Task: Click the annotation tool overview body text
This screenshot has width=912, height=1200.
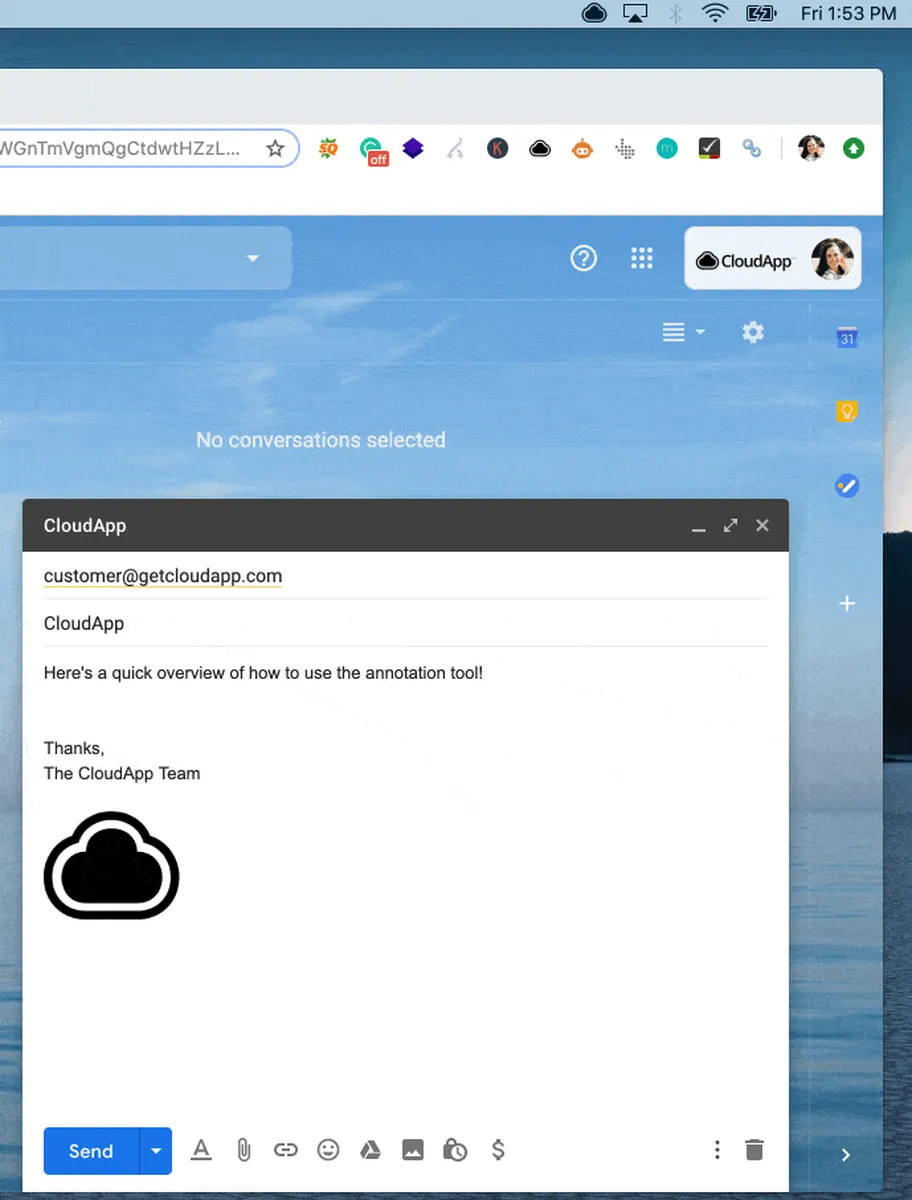Action: pos(263,673)
